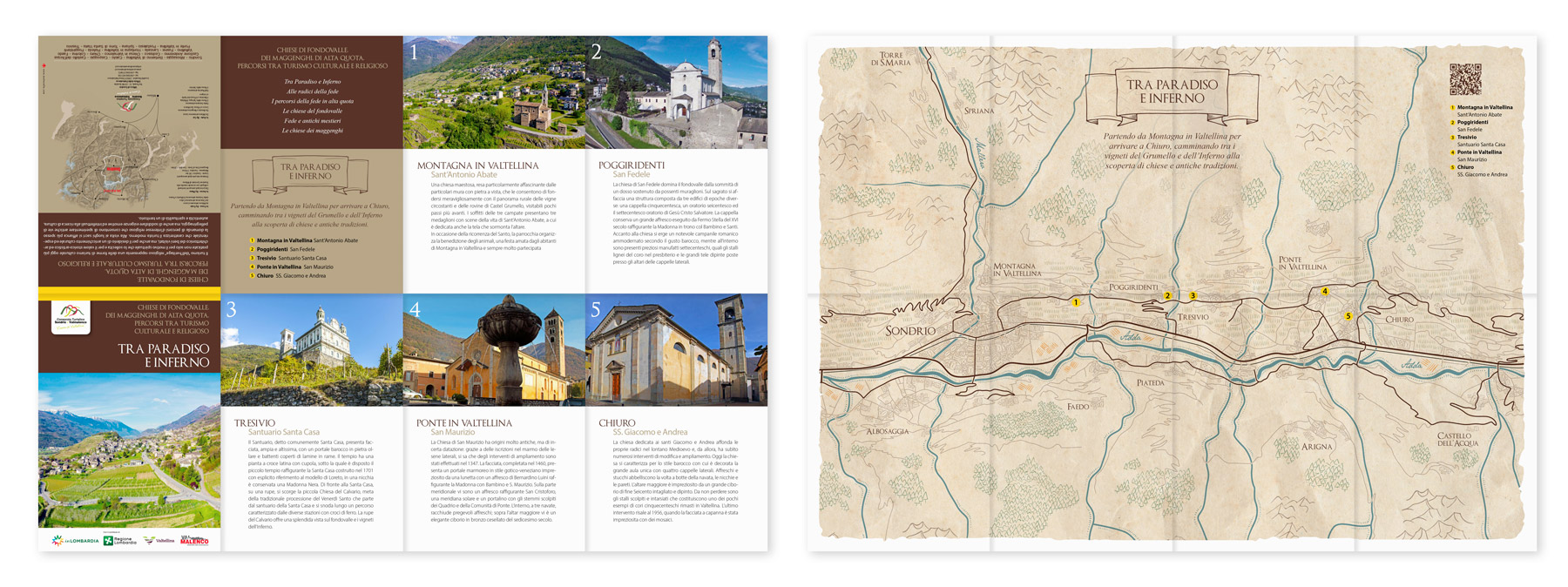Image resolution: width=1568 pixels, height=587 pixels.
Task: Select 'Alle radici della fede' in the brown list
Action: pyautogui.click(x=312, y=91)
